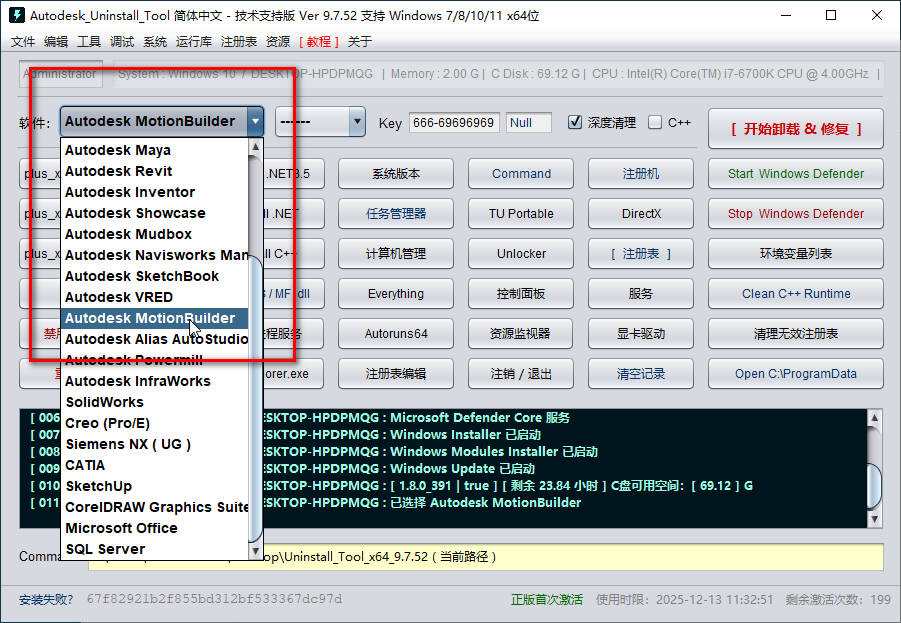Pick CATIA from the software list
This screenshot has height=623, width=901.
(x=155, y=465)
